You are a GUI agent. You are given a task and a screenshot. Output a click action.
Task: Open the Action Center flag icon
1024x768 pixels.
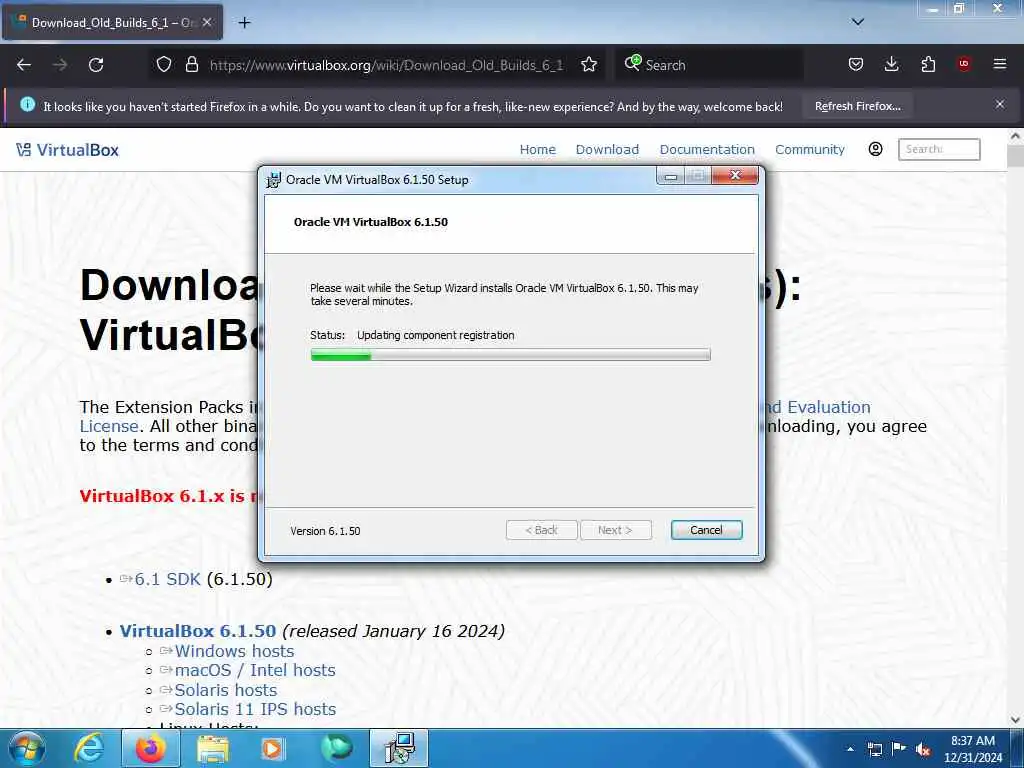pos(899,749)
